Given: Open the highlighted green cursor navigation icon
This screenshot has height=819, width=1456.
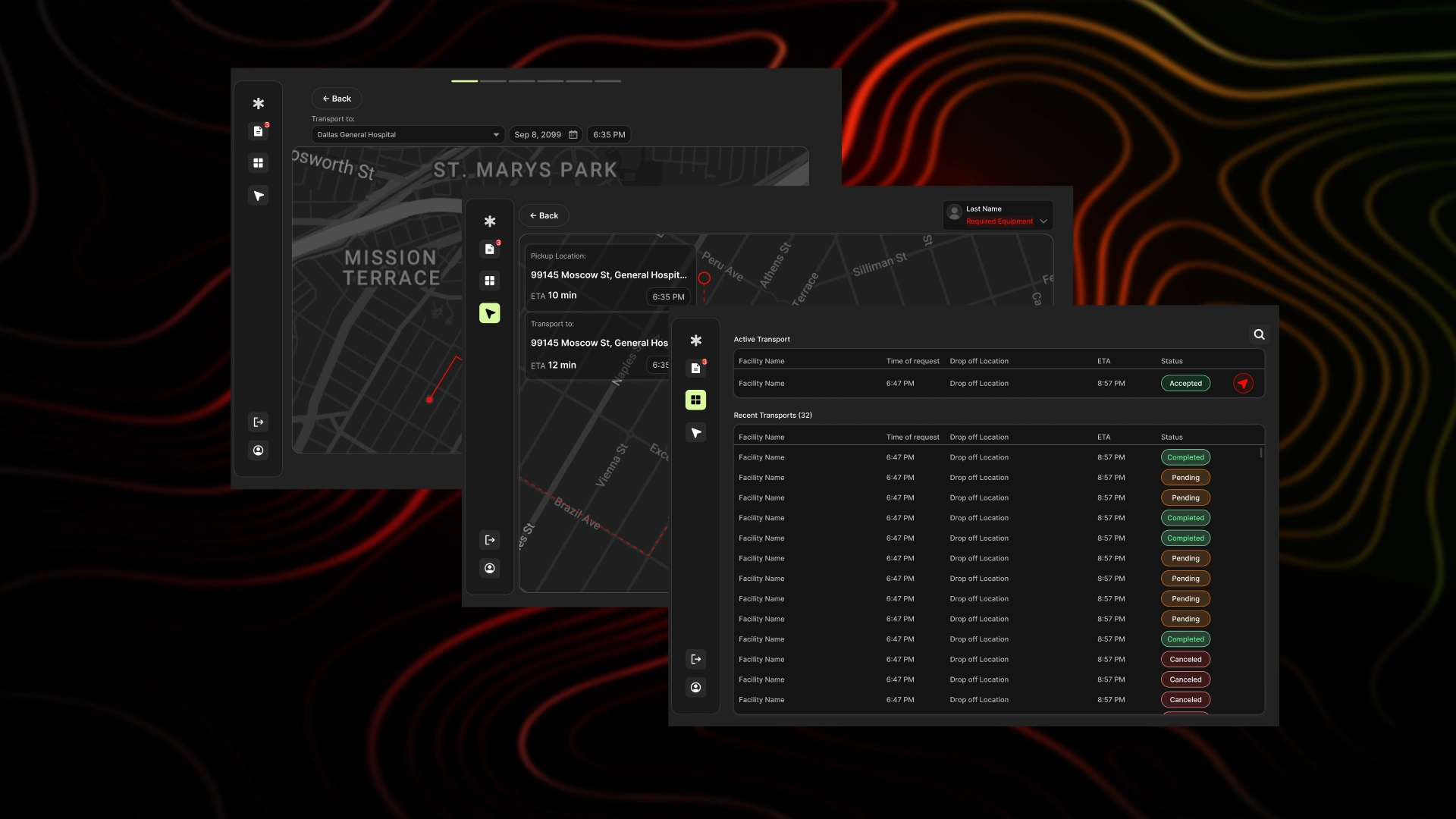Looking at the screenshot, I should pos(489,313).
